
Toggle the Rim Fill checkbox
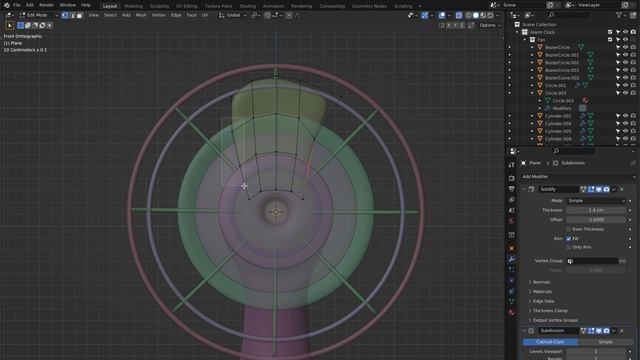[569, 238]
